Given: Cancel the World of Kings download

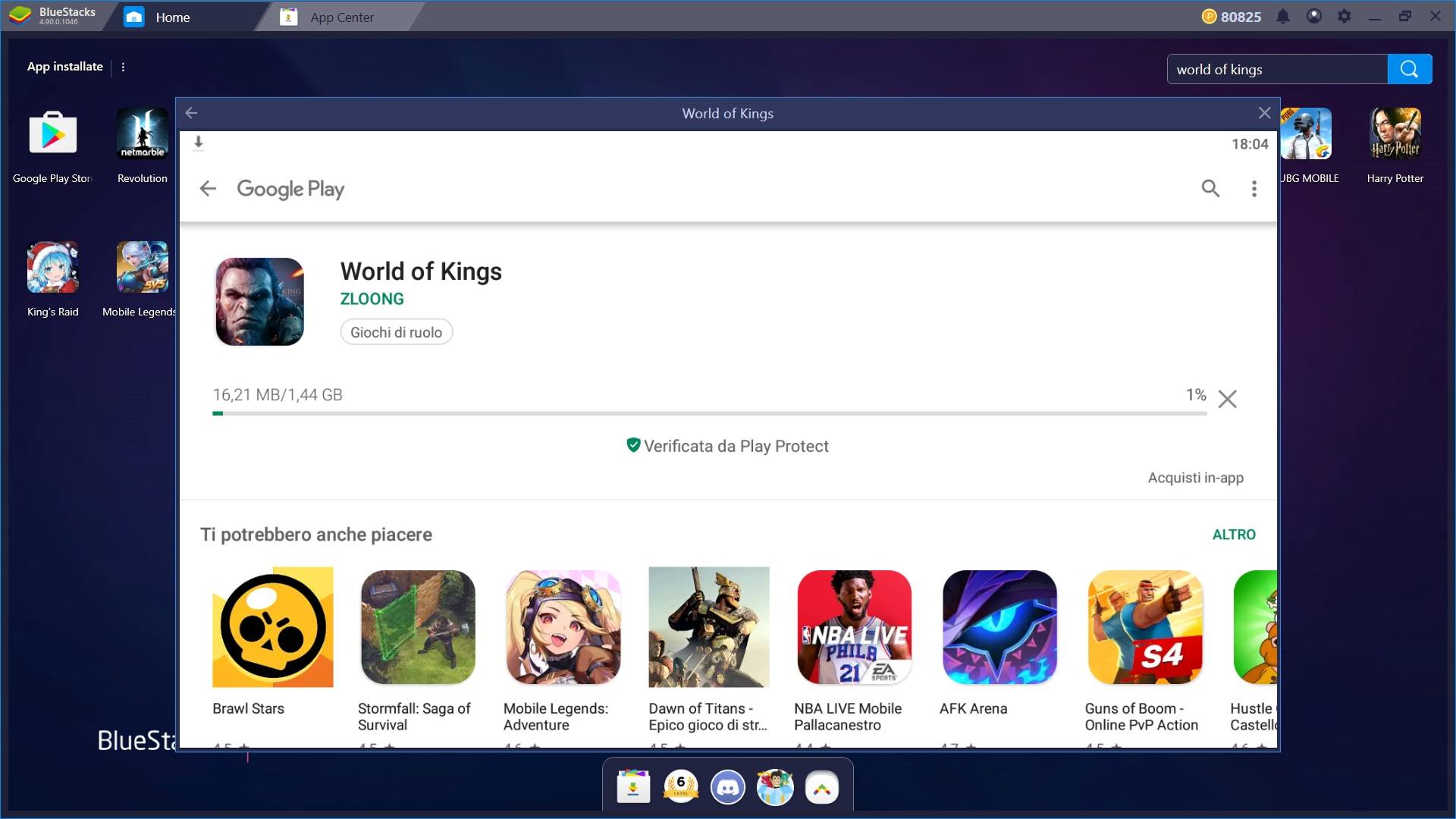Looking at the screenshot, I should pos(1227,399).
